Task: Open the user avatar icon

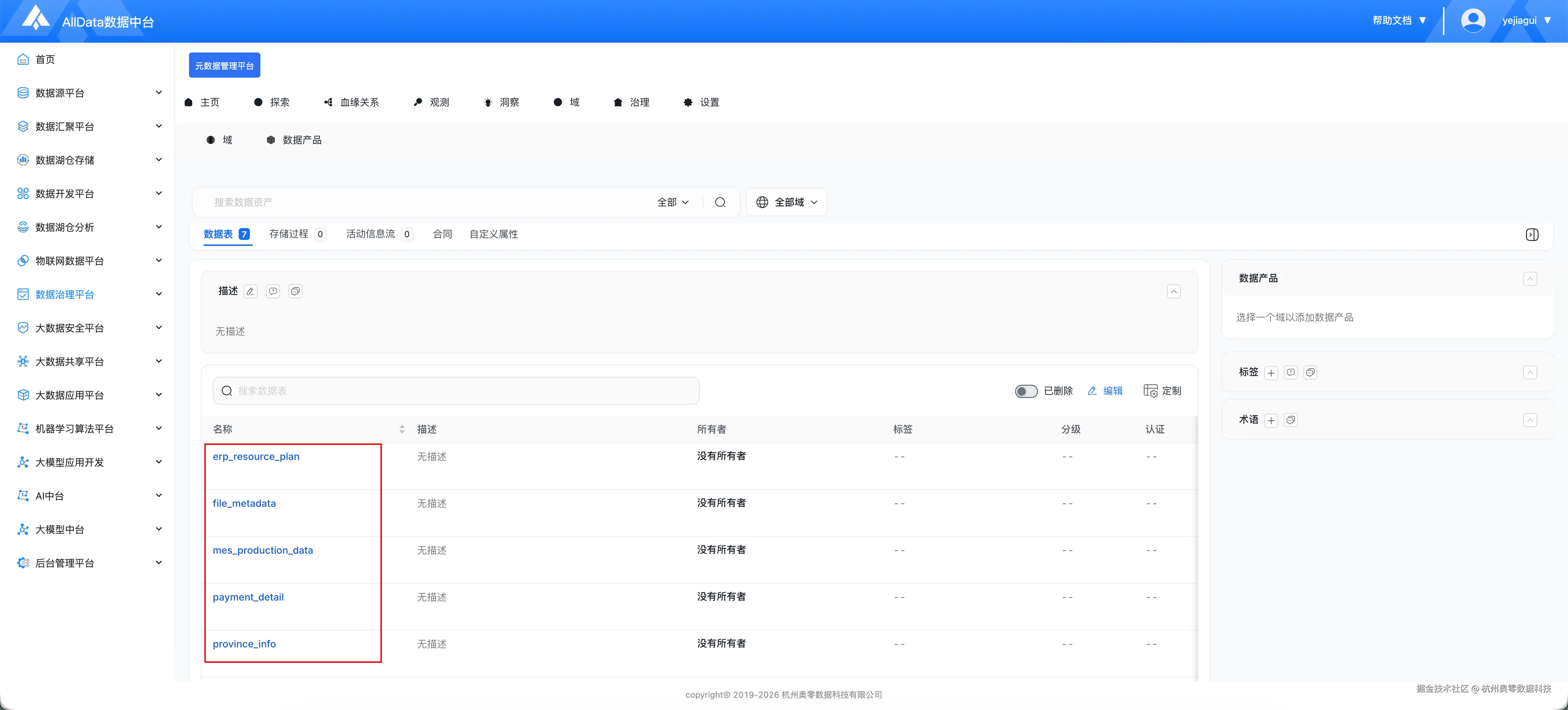Action: click(1473, 21)
